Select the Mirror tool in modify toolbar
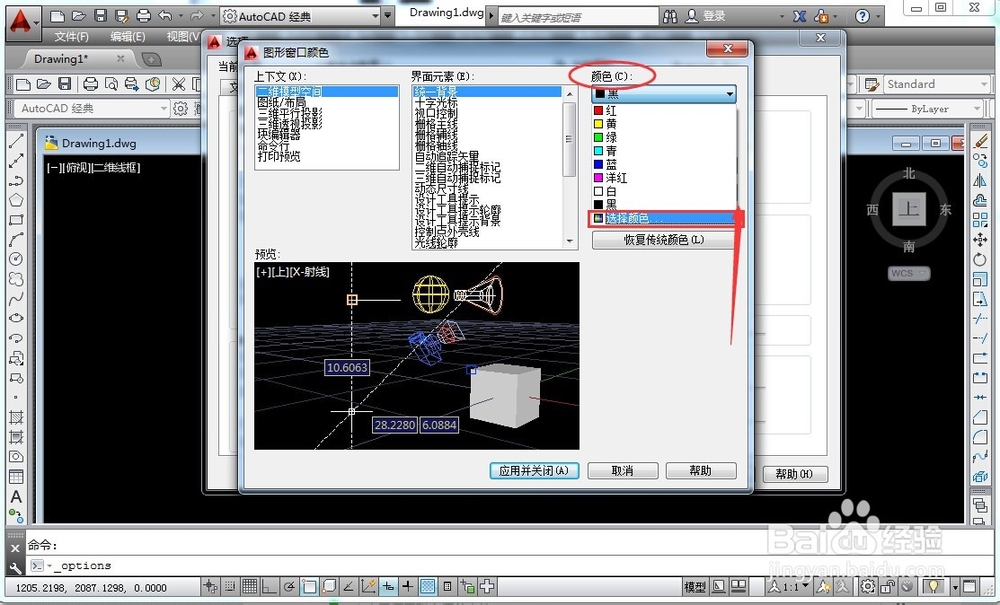This screenshot has width=1000, height=605. (980, 180)
